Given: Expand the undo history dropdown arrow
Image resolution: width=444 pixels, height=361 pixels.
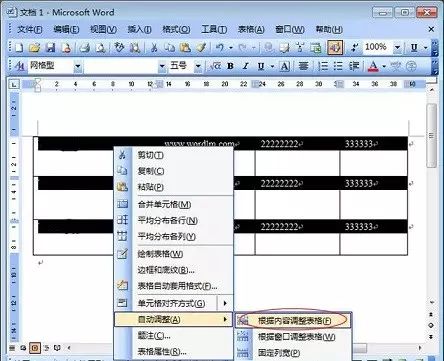Looking at the screenshot, I should 231,48.
